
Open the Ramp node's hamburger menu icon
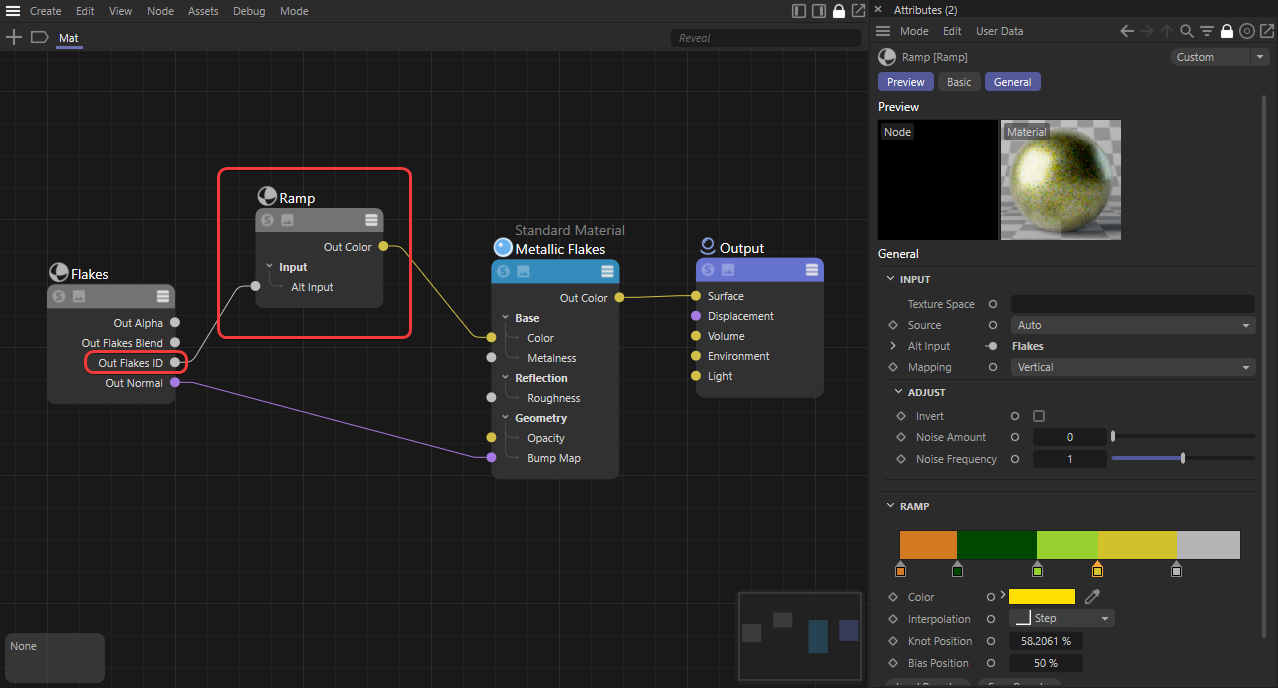pyautogui.click(x=371, y=220)
